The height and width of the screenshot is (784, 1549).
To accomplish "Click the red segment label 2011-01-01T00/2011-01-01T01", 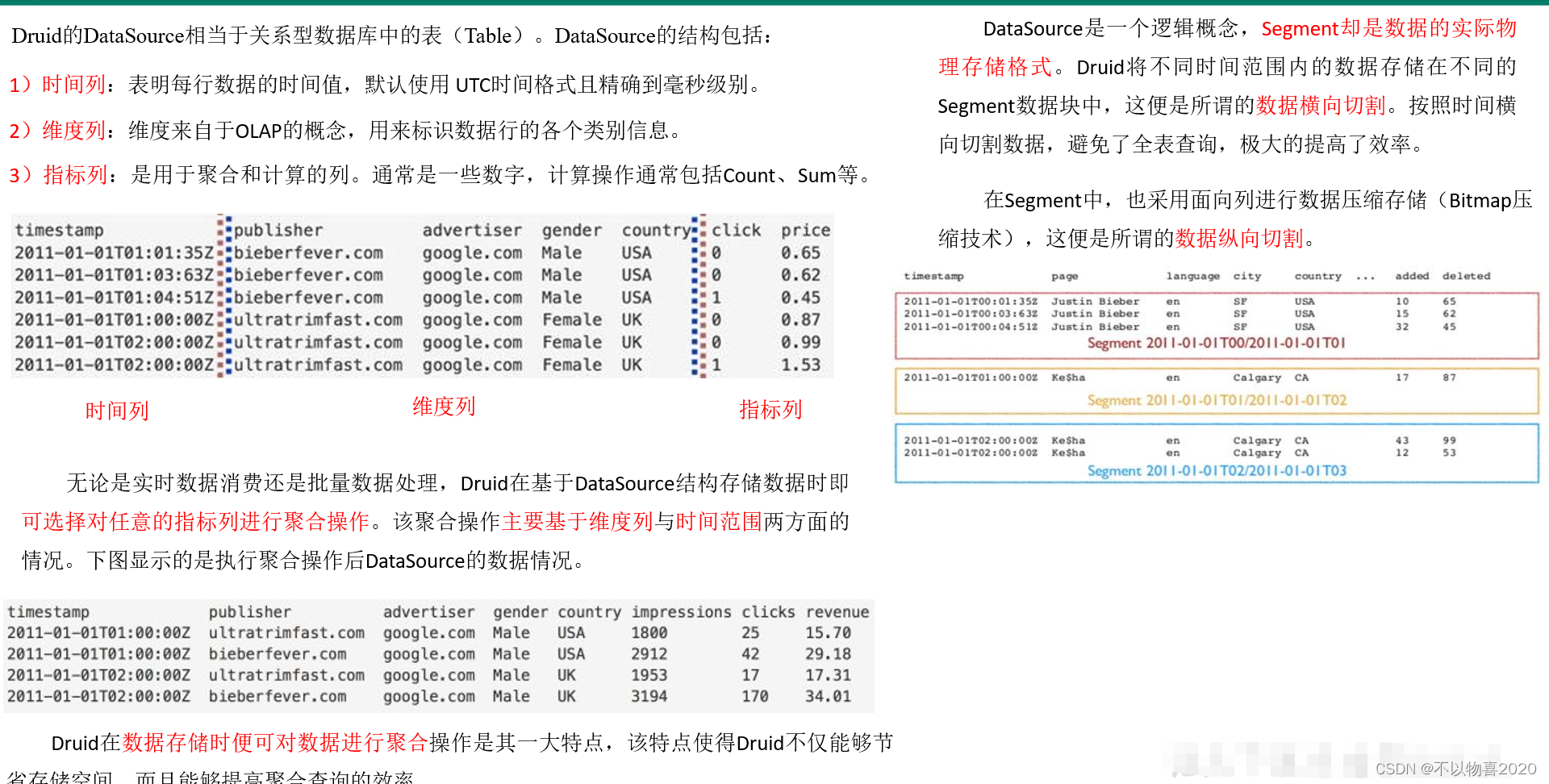I will 1217,343.
